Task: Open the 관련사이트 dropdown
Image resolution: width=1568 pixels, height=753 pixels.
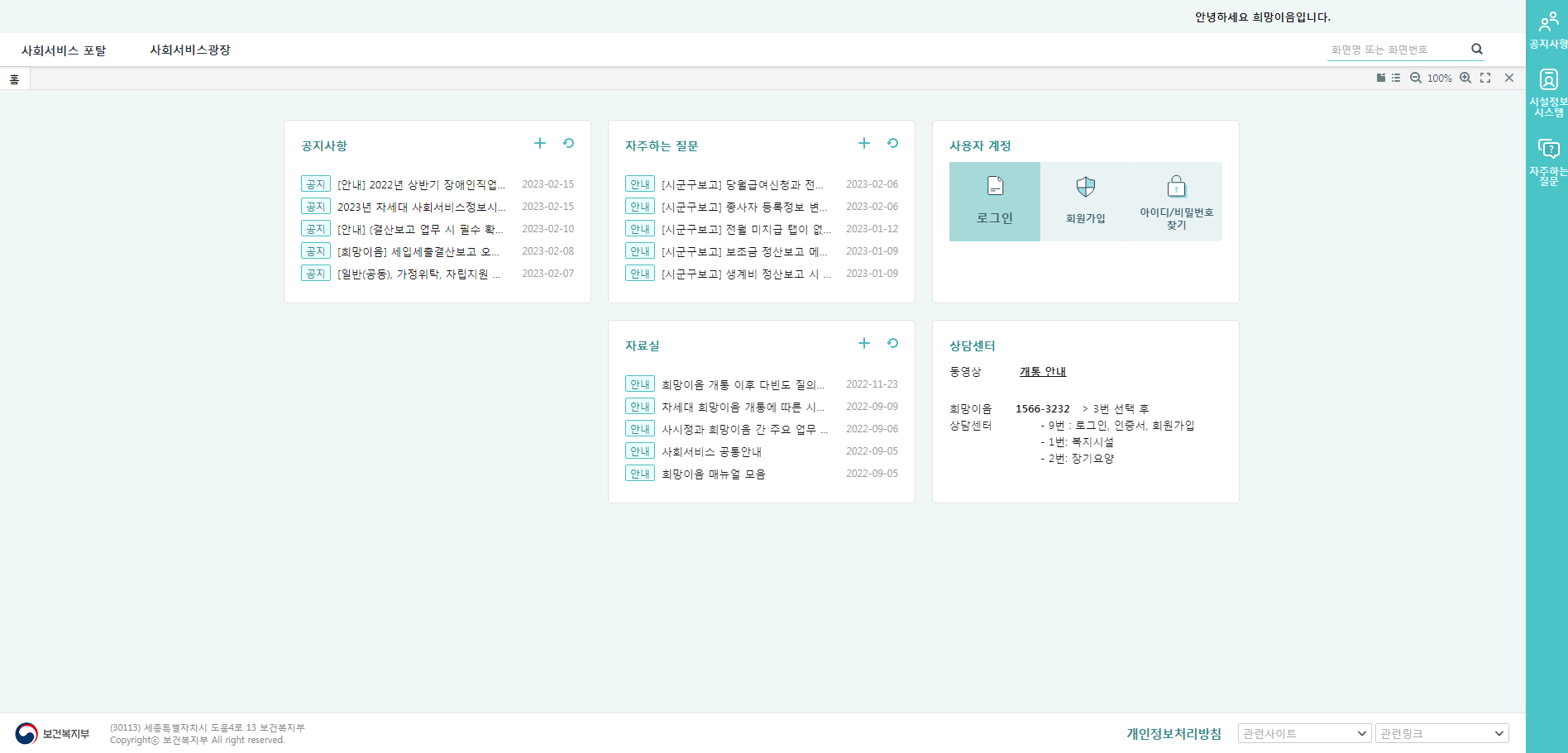Action: (x=1304, y=733)
